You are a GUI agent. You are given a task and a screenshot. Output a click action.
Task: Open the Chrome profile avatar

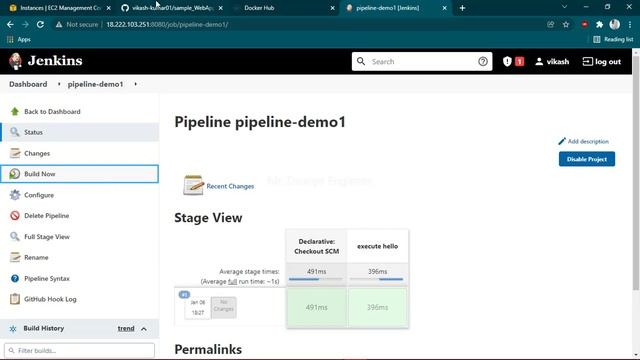[x=614, y=24]
